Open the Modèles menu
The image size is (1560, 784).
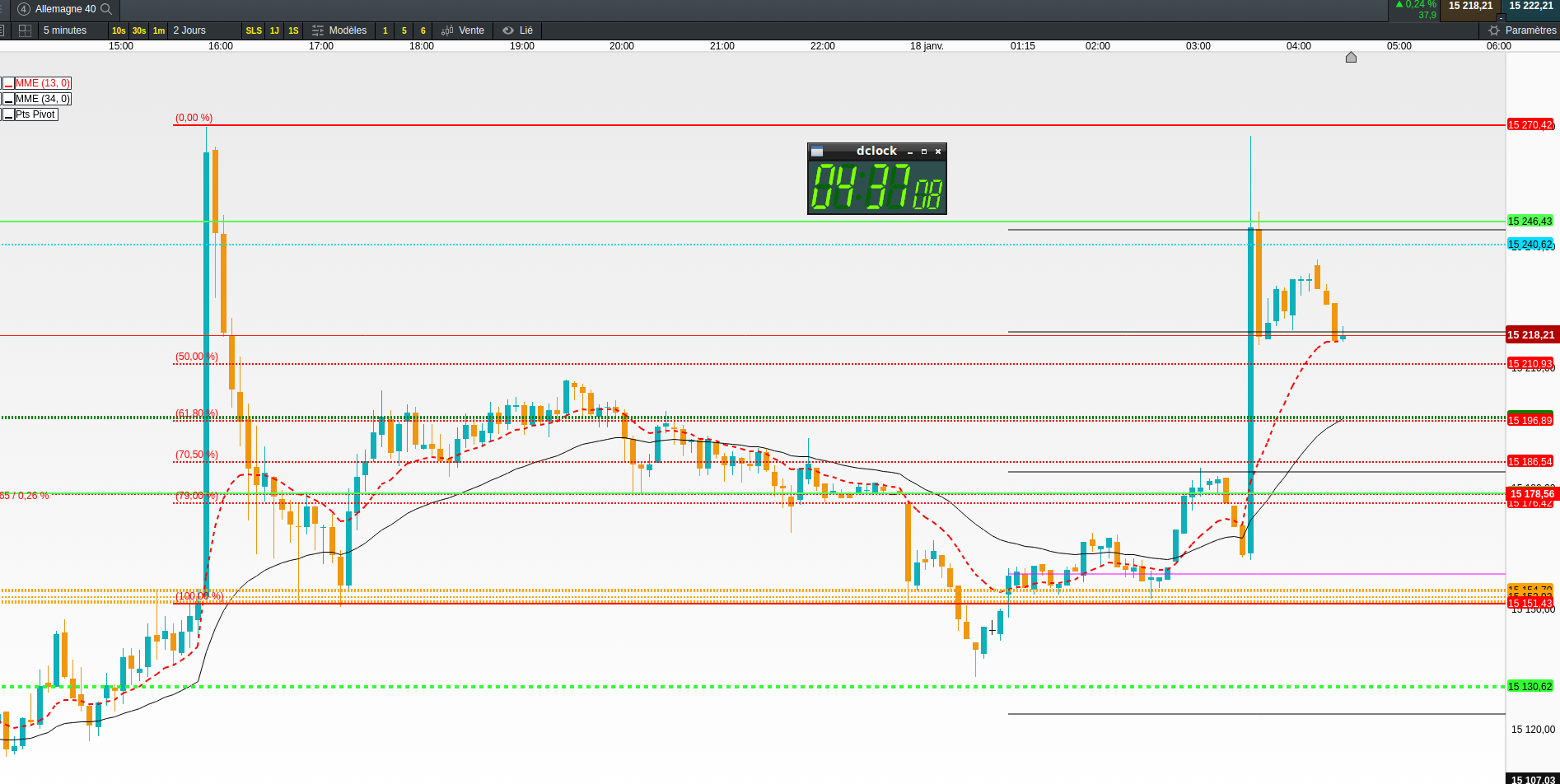339,30
